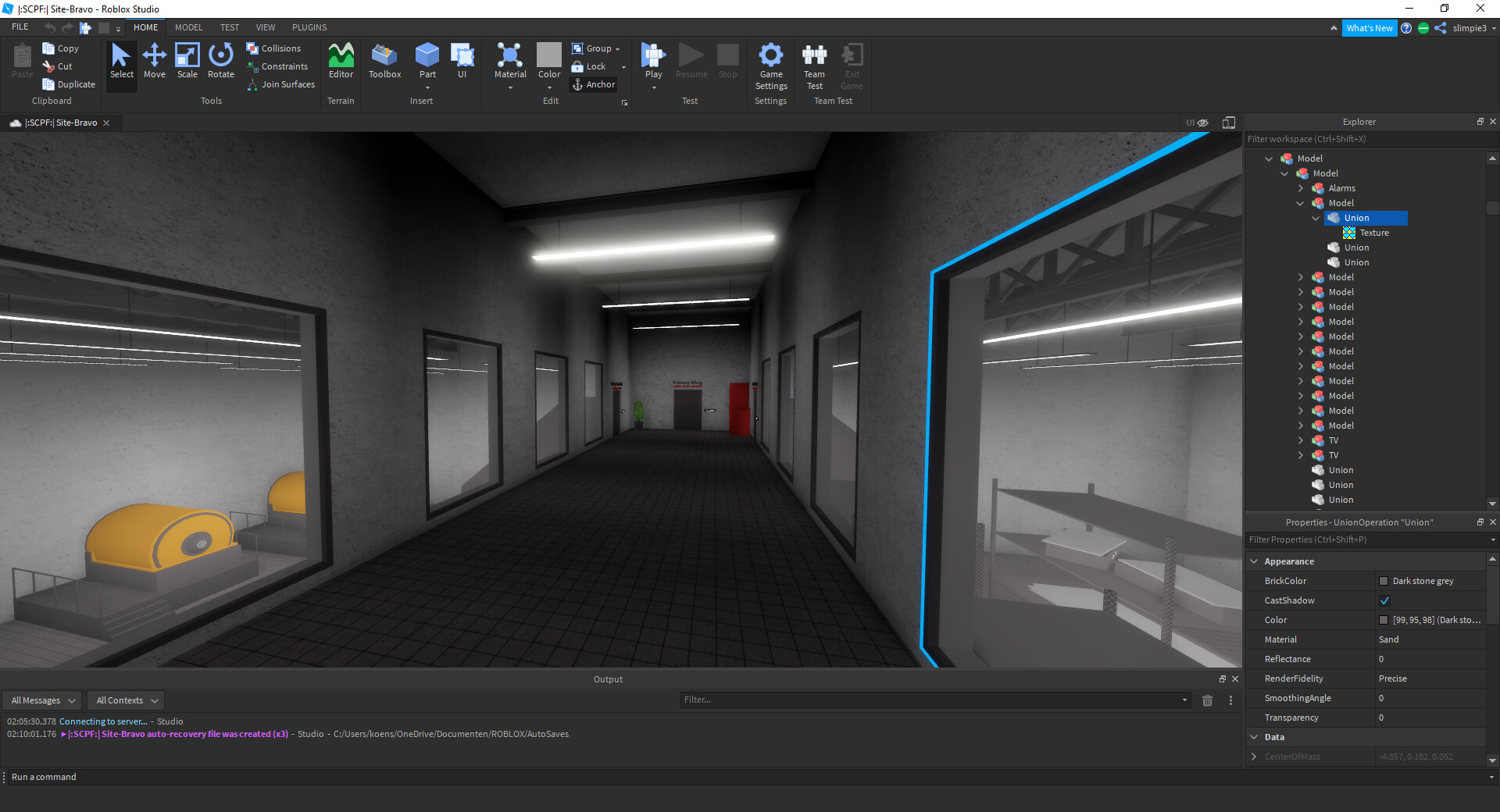Expand the Alarms model

(x=1300, y=188)
